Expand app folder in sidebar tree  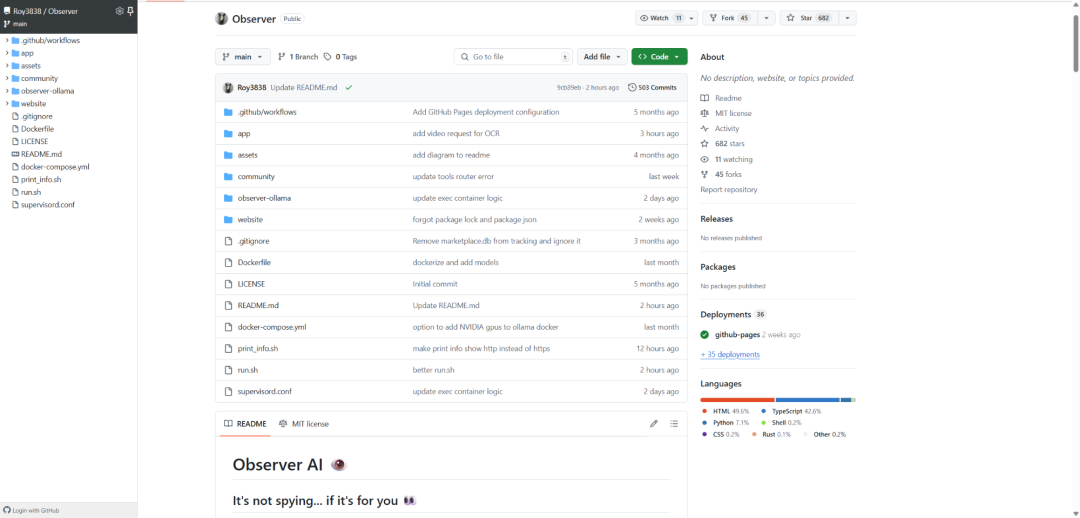7,53
